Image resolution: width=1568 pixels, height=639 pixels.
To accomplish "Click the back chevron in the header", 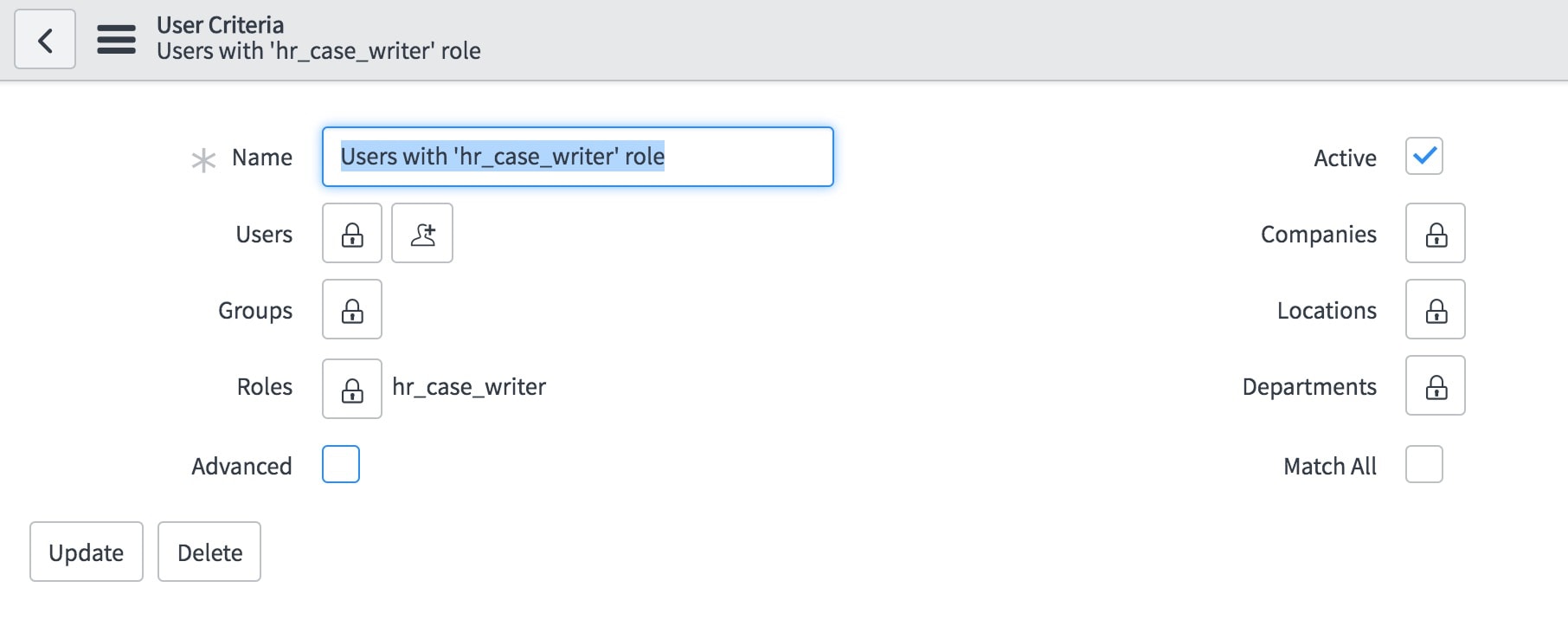I will [x=45, y=39].
